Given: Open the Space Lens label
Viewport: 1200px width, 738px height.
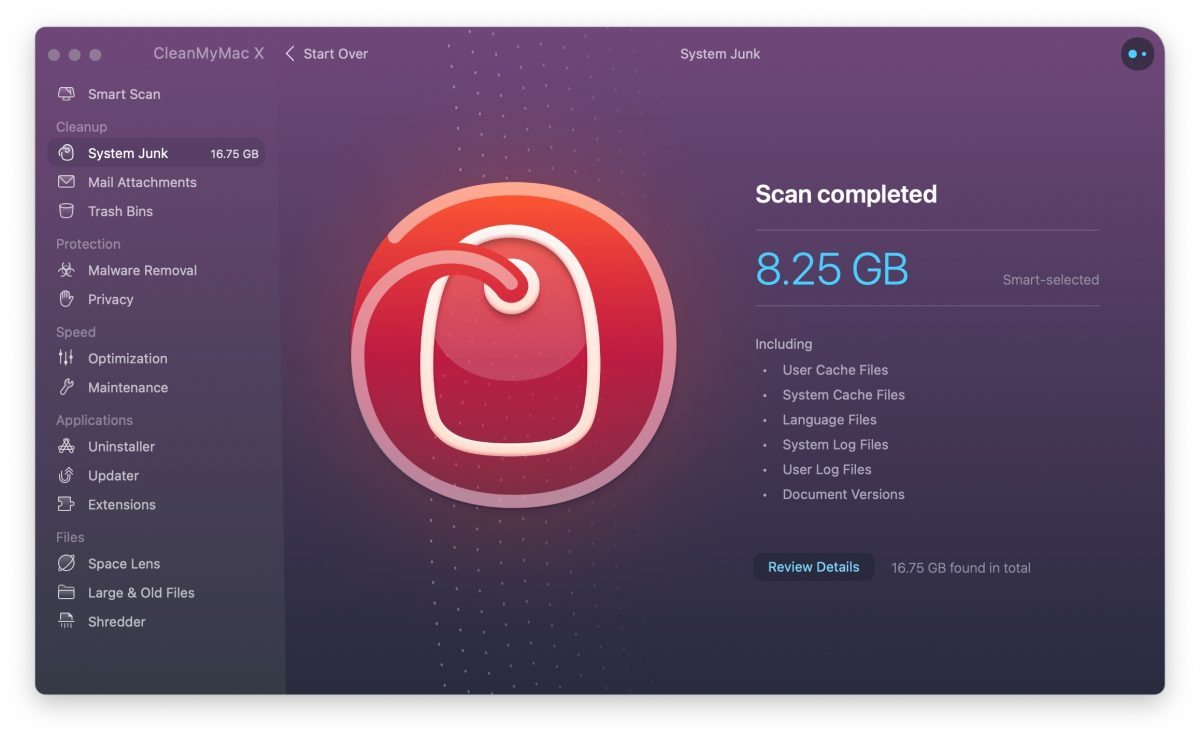Looking at the screenshot, I should coord(124,563).
